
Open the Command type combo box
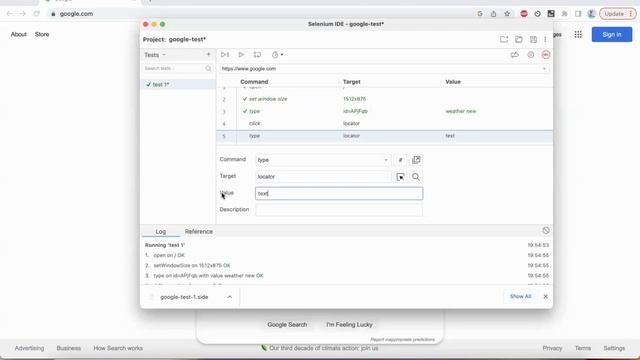[x=322, y=160]
